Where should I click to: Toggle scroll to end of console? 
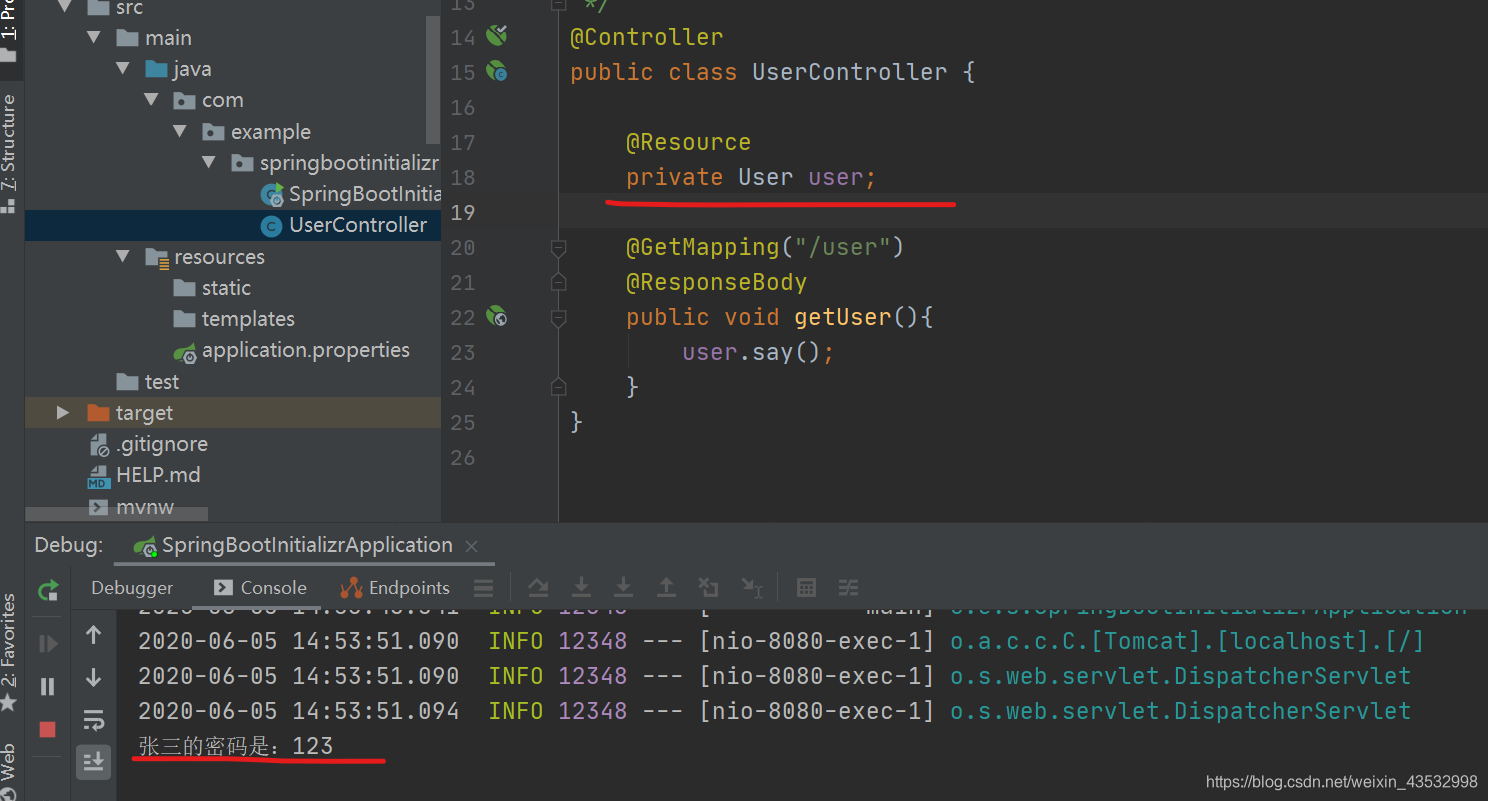(94, 762)
